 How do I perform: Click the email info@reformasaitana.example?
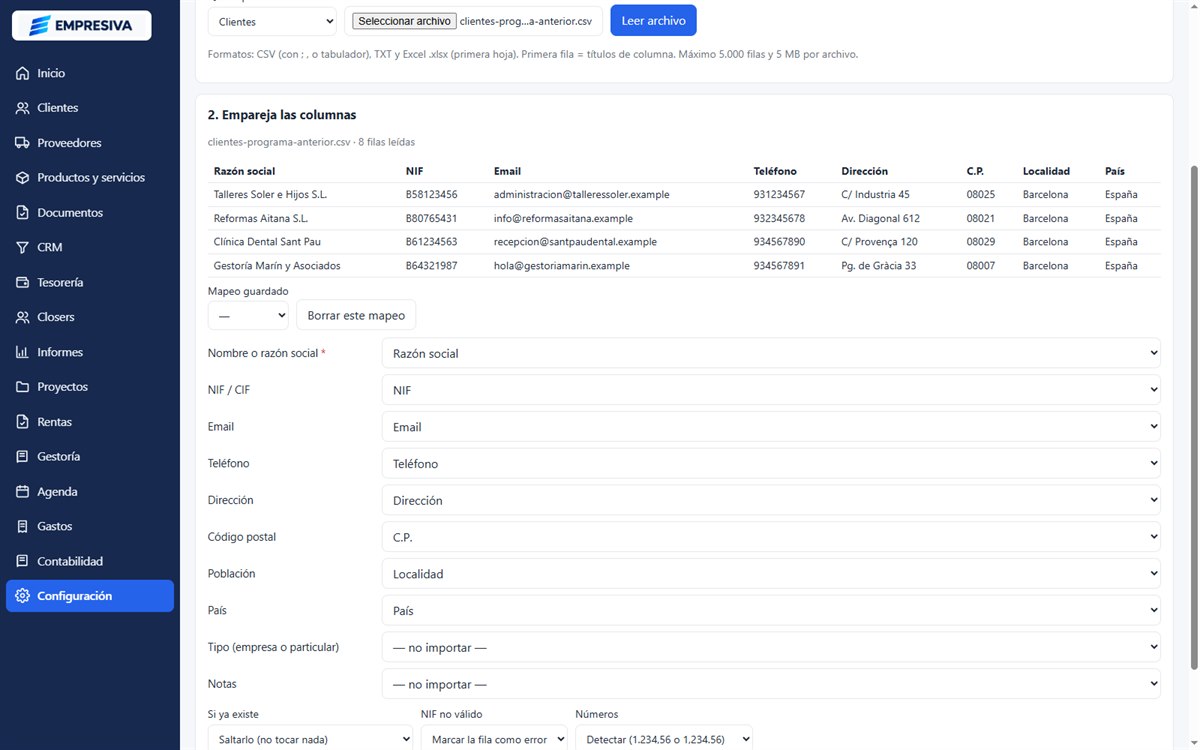pyautogui.click(x=563, y=218)
